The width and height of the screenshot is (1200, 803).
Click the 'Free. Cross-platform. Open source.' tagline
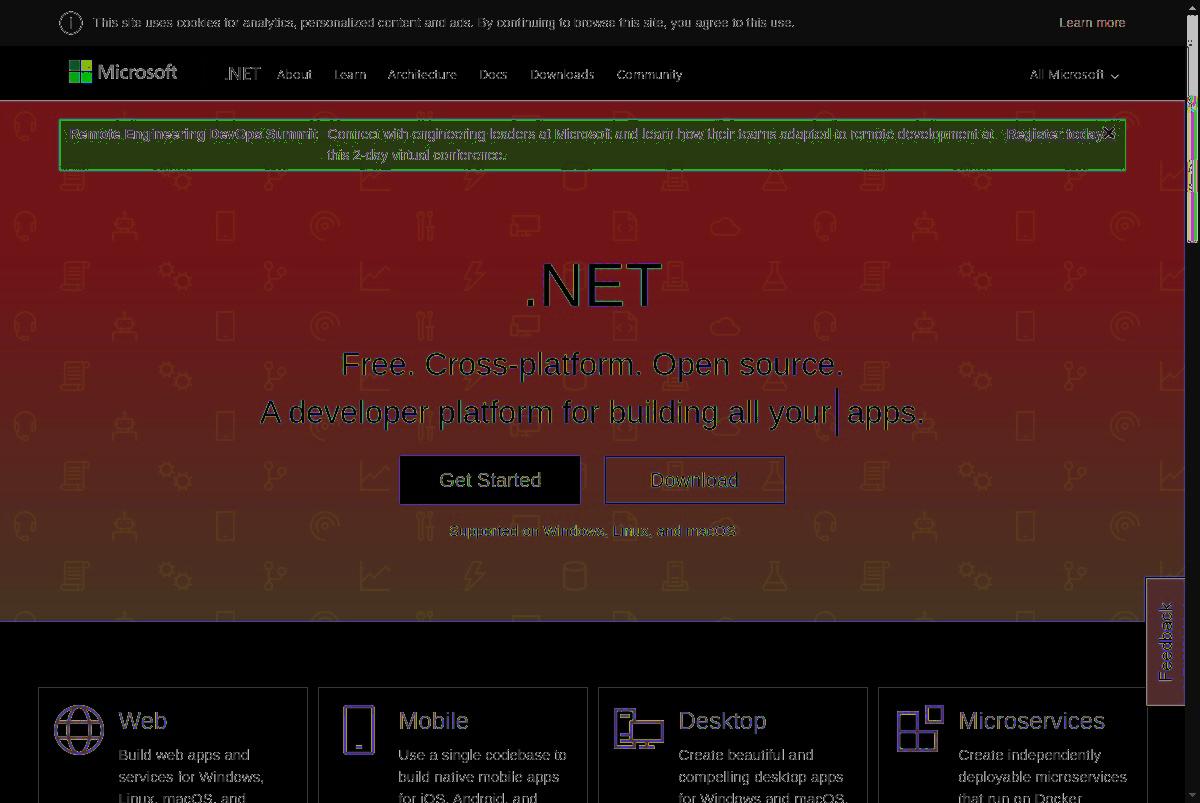pos(592,364)
